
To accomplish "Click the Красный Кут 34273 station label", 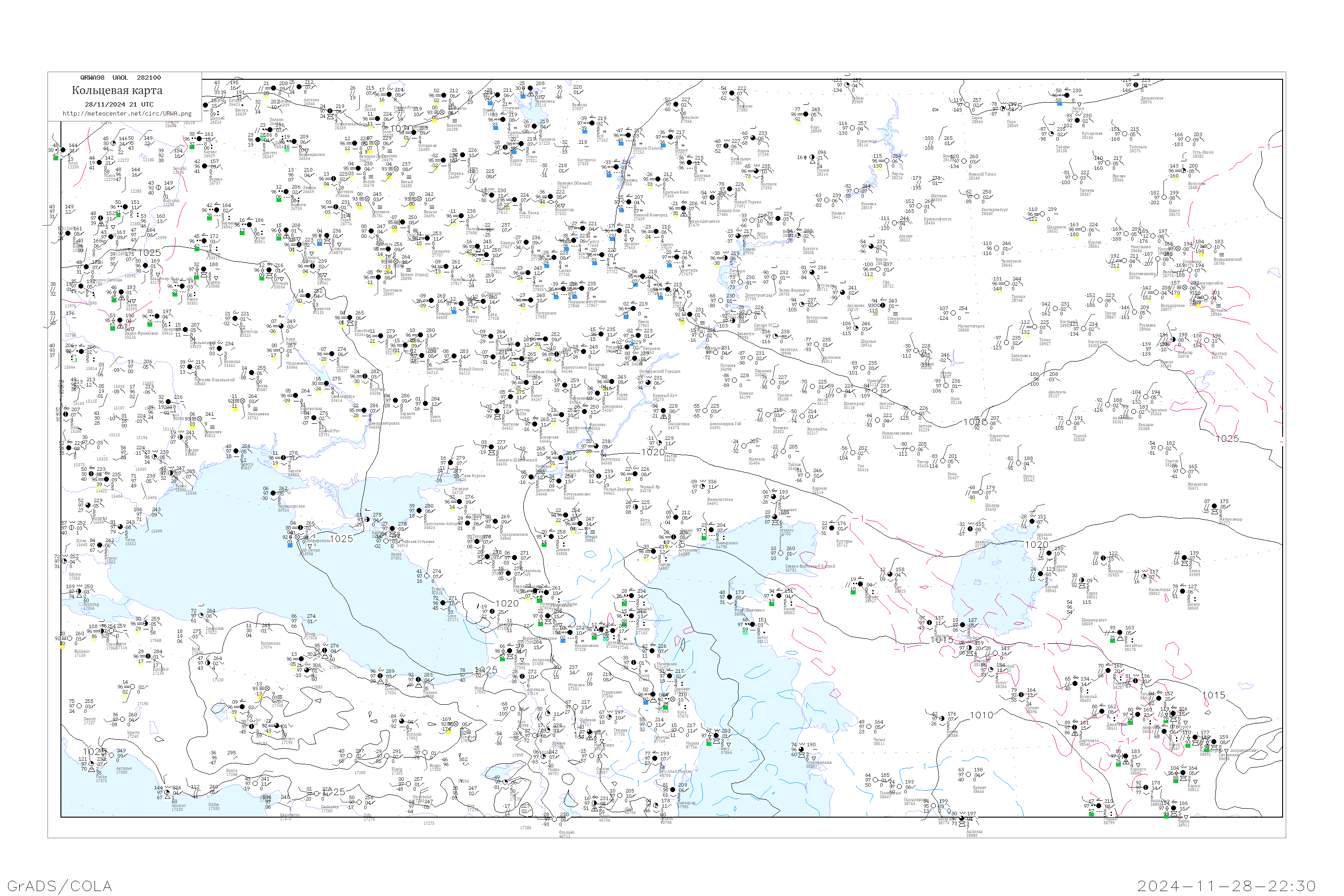I will 665,398.
